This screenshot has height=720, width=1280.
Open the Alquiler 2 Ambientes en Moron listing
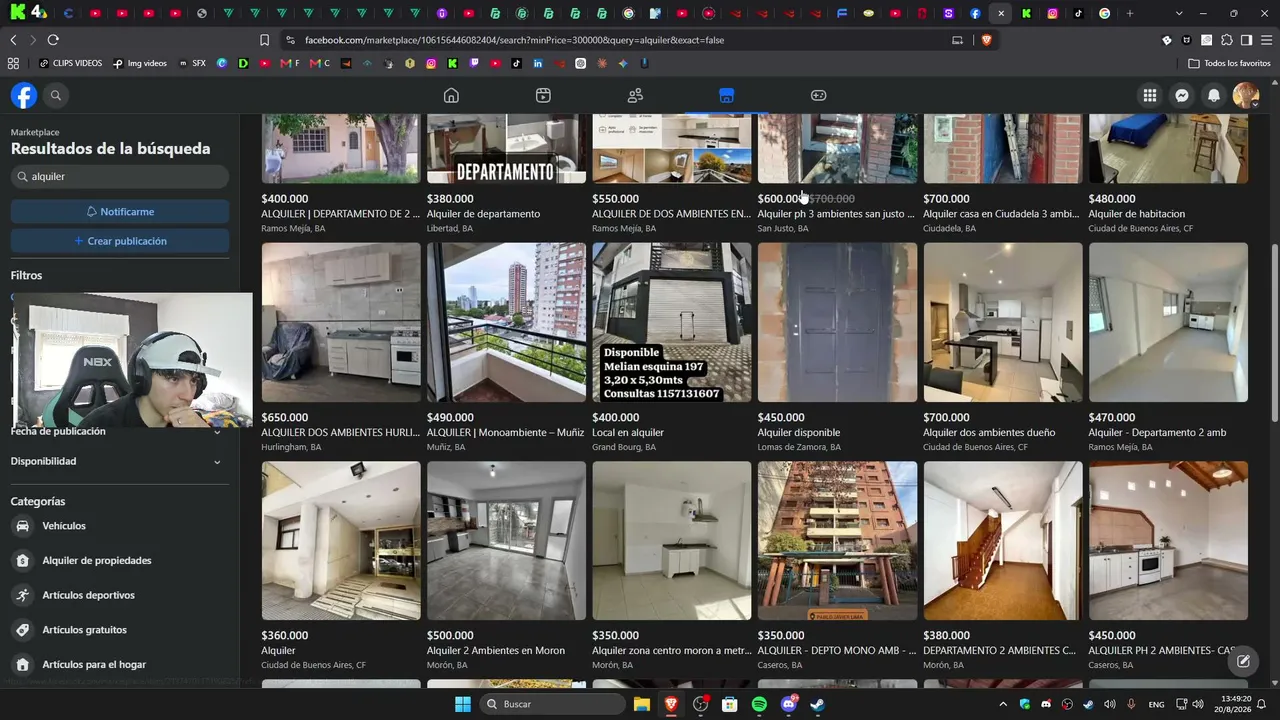(x=496, y=651)
